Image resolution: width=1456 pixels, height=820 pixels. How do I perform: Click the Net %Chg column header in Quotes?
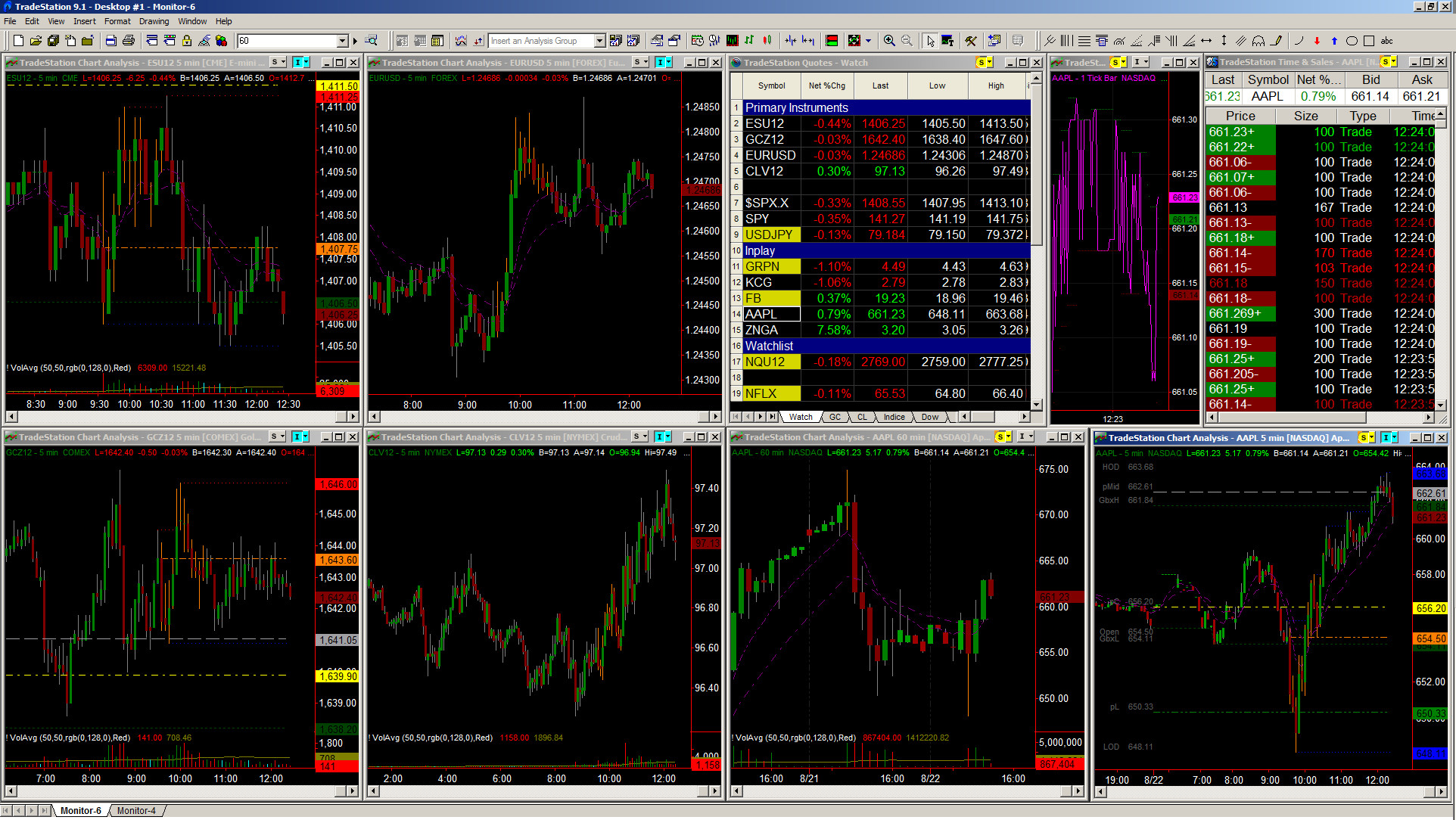pyautogui.click(x=826, y=85)
